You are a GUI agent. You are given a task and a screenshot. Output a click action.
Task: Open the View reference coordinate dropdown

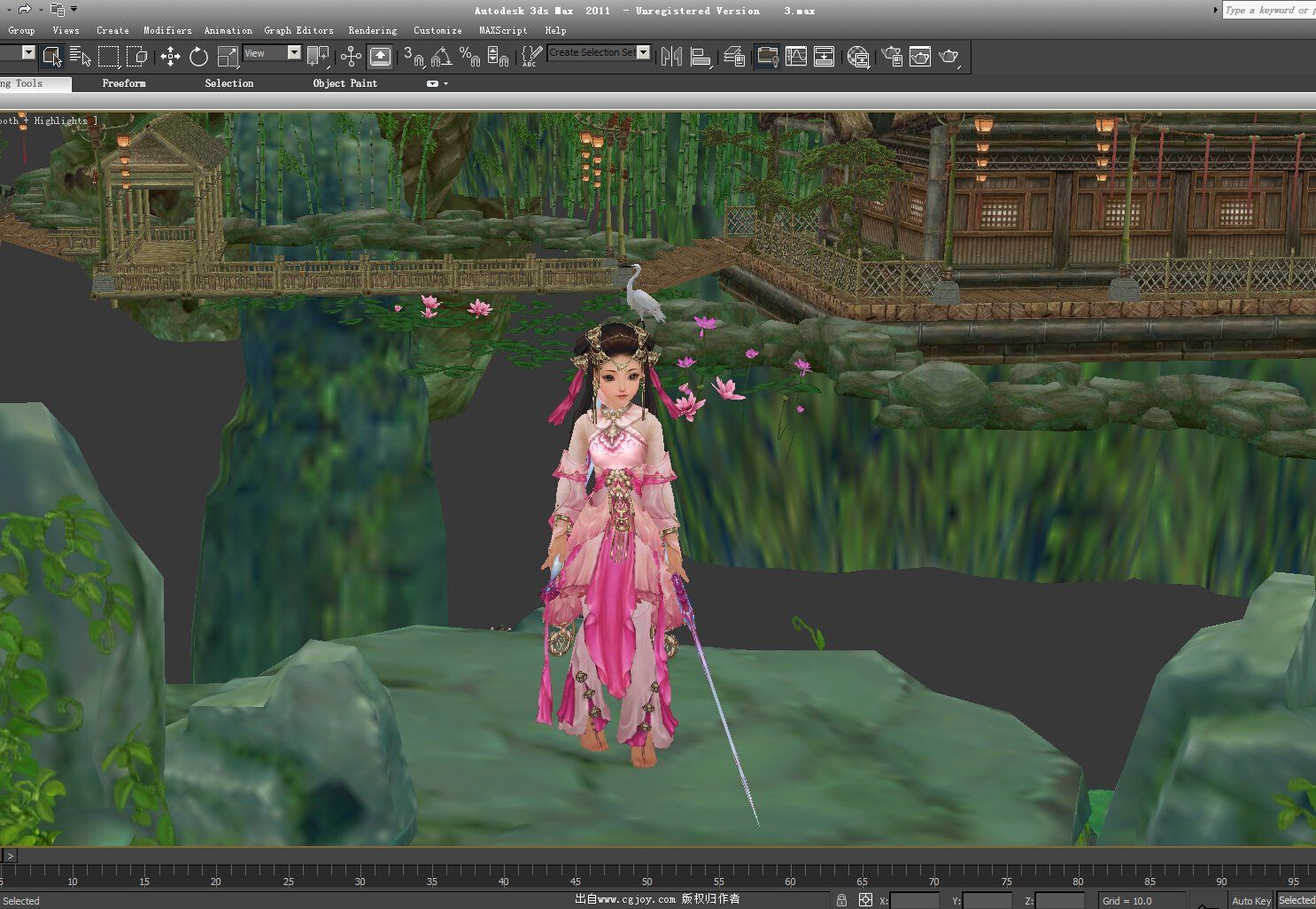(273, 53)
